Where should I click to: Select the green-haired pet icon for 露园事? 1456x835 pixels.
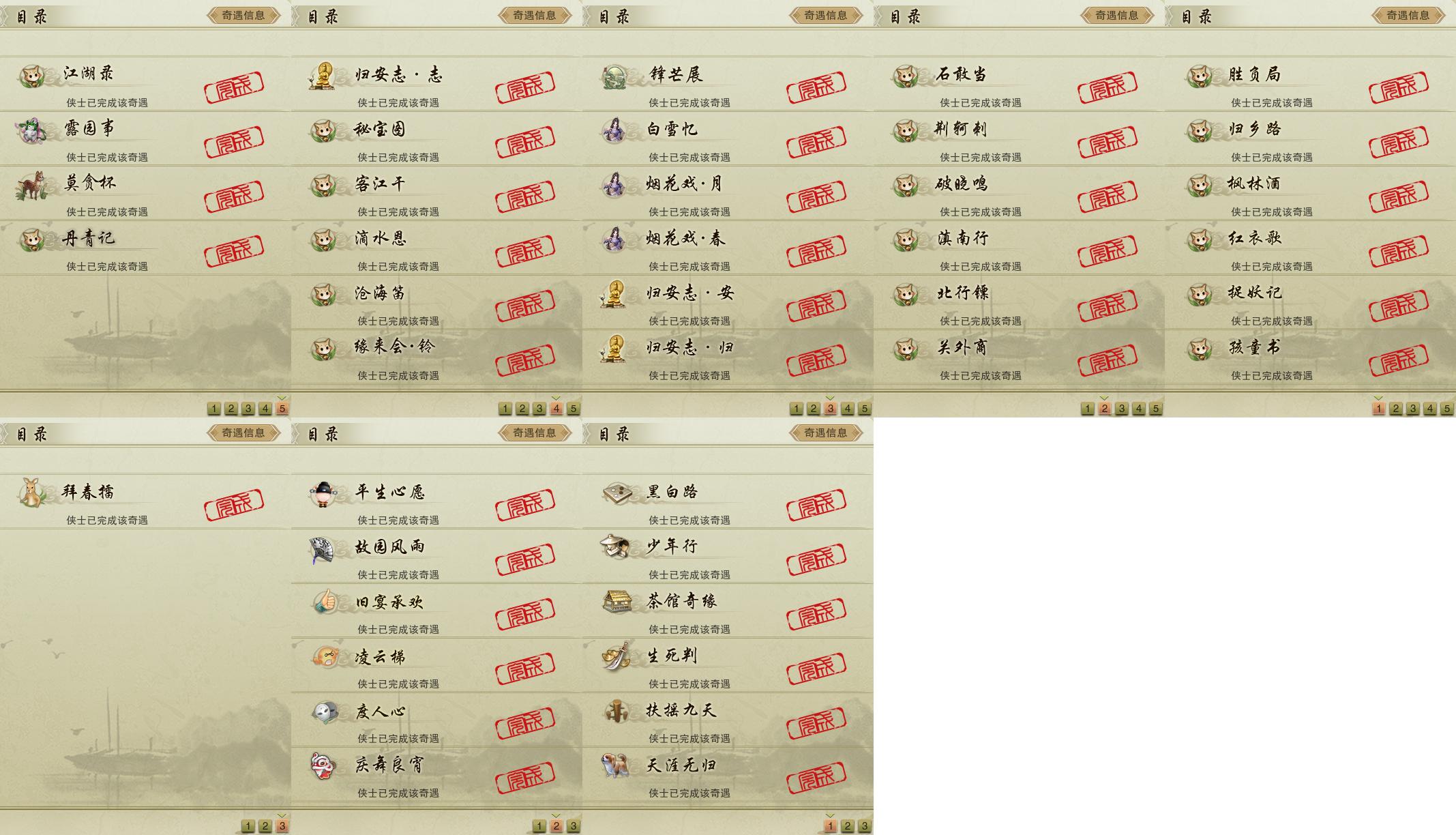(x=31, y=130)
